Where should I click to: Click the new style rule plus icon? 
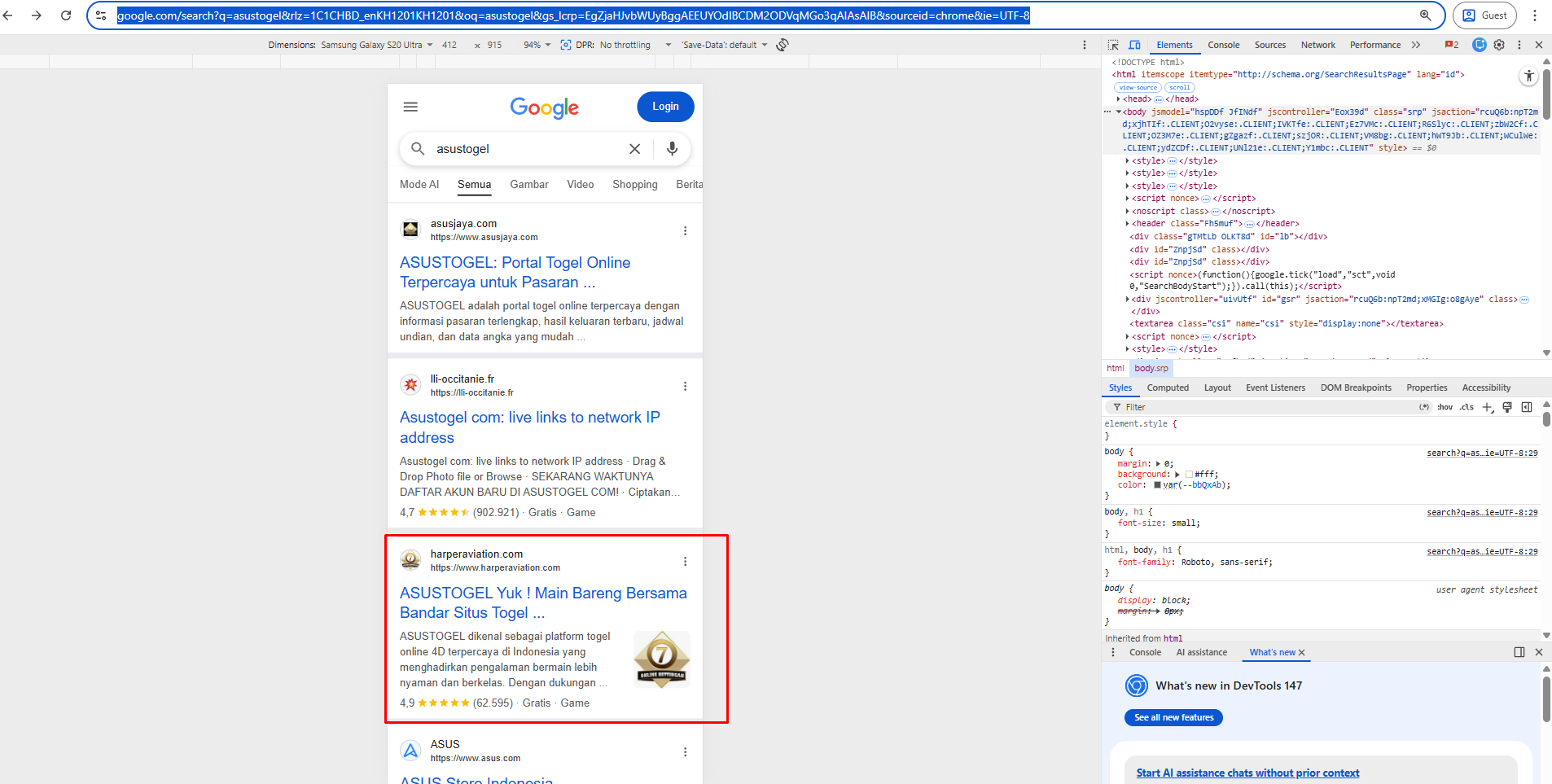1487,407
